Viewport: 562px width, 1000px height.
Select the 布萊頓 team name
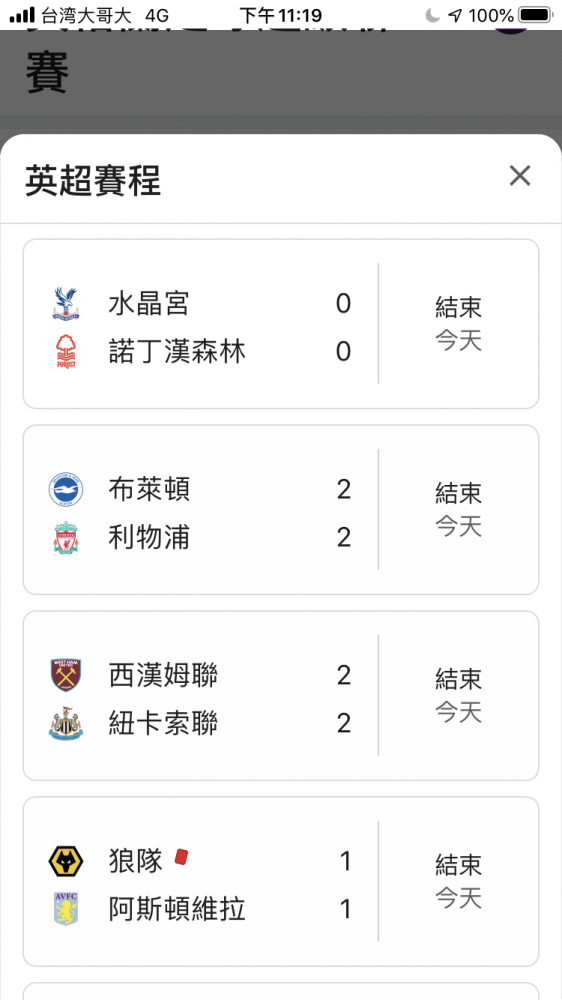tap(149, 490)
